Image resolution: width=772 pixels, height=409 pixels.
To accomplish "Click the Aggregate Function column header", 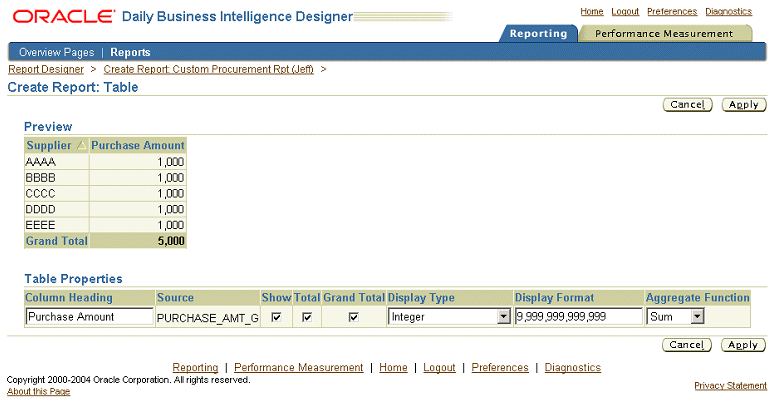I will click(x=698, y=297).
